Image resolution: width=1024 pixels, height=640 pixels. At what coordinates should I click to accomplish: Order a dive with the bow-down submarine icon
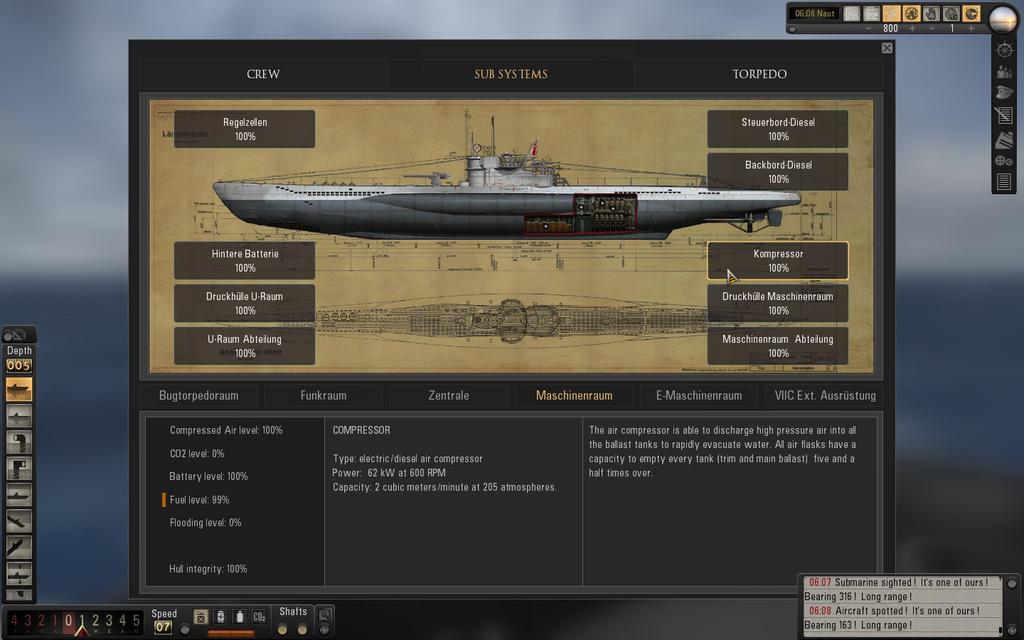[x=19, y=521]
